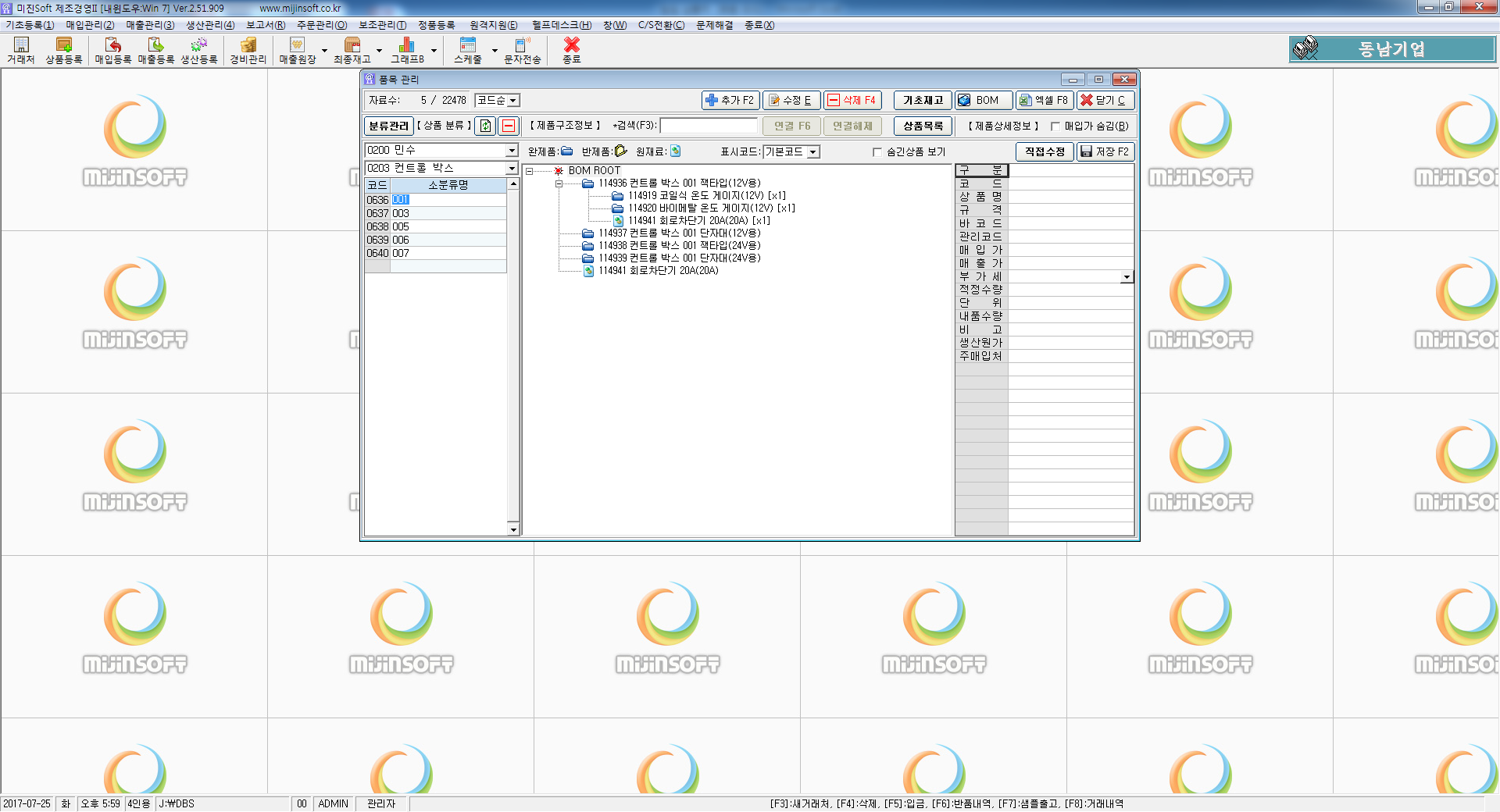
Task: Collapse the BOM ROOT tree node
Action: click(x=530, y=171)
